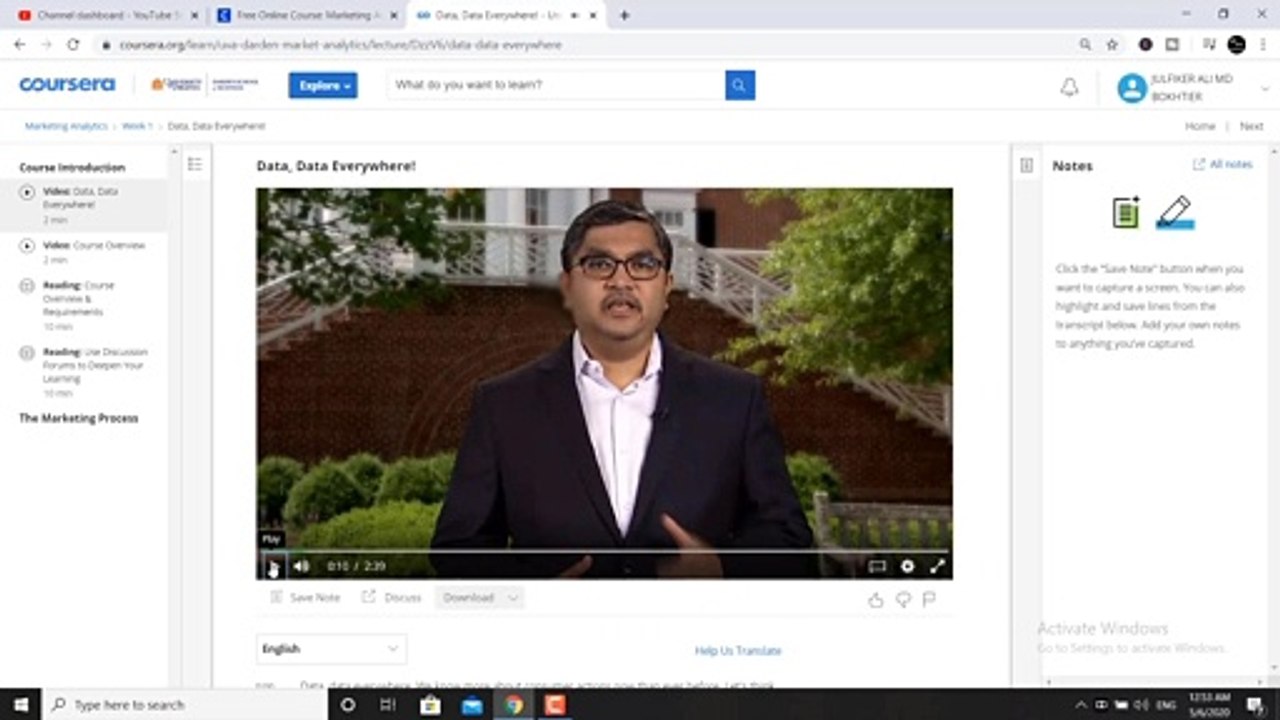1280x720 pixels.
Task: Click the taskbar speaker volume icon
Action: 1143,704
